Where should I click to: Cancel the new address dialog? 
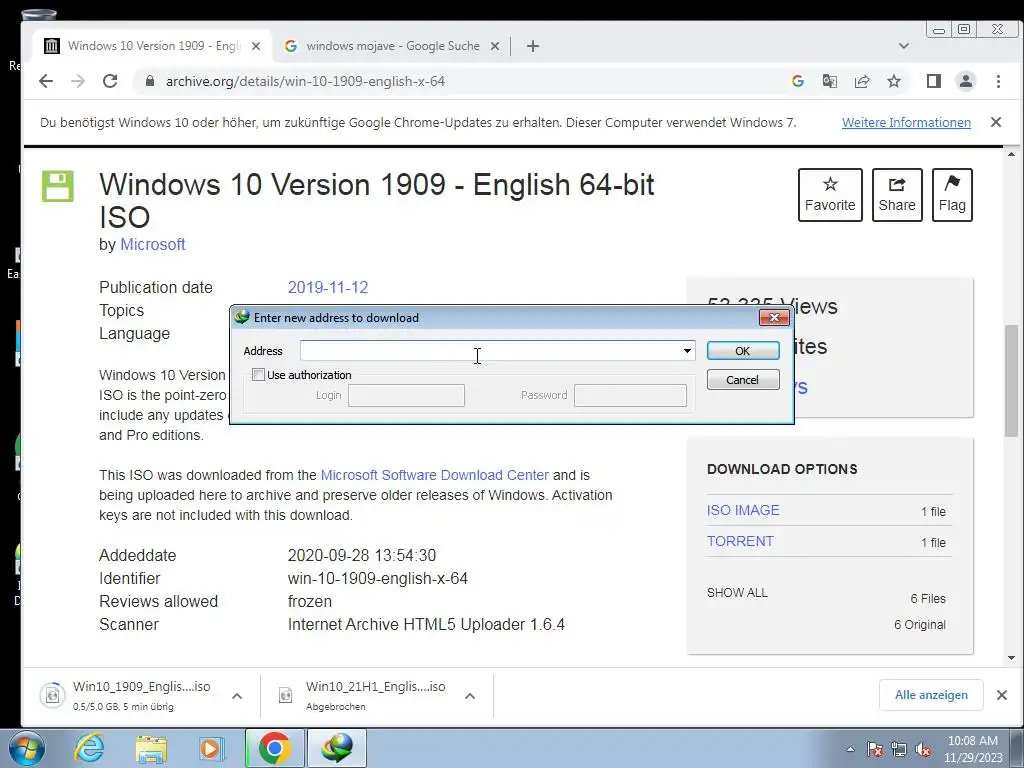click(x=743, y=379)
